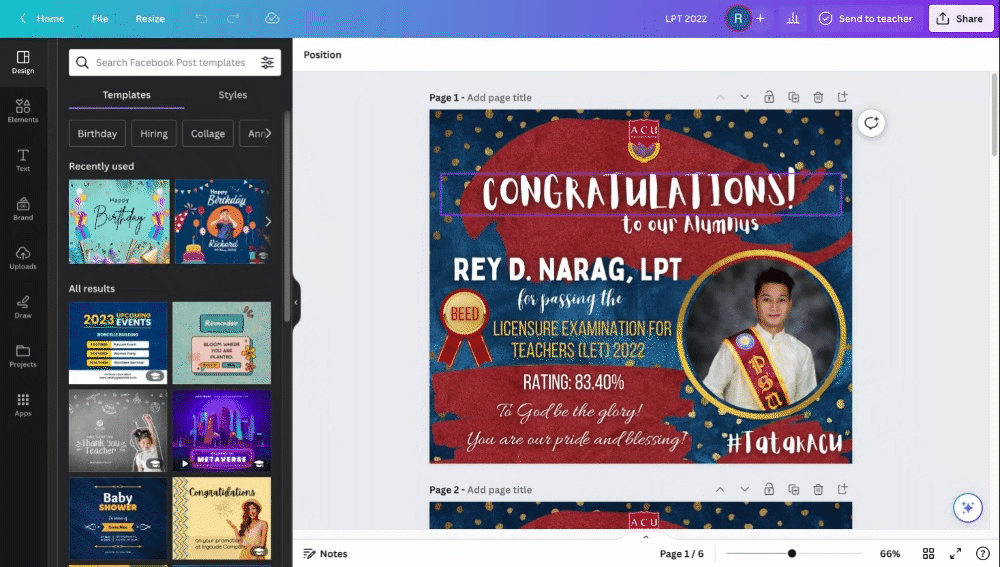Switch to the Styles tab
1000x567 pixels.
(x=232, y=95)
